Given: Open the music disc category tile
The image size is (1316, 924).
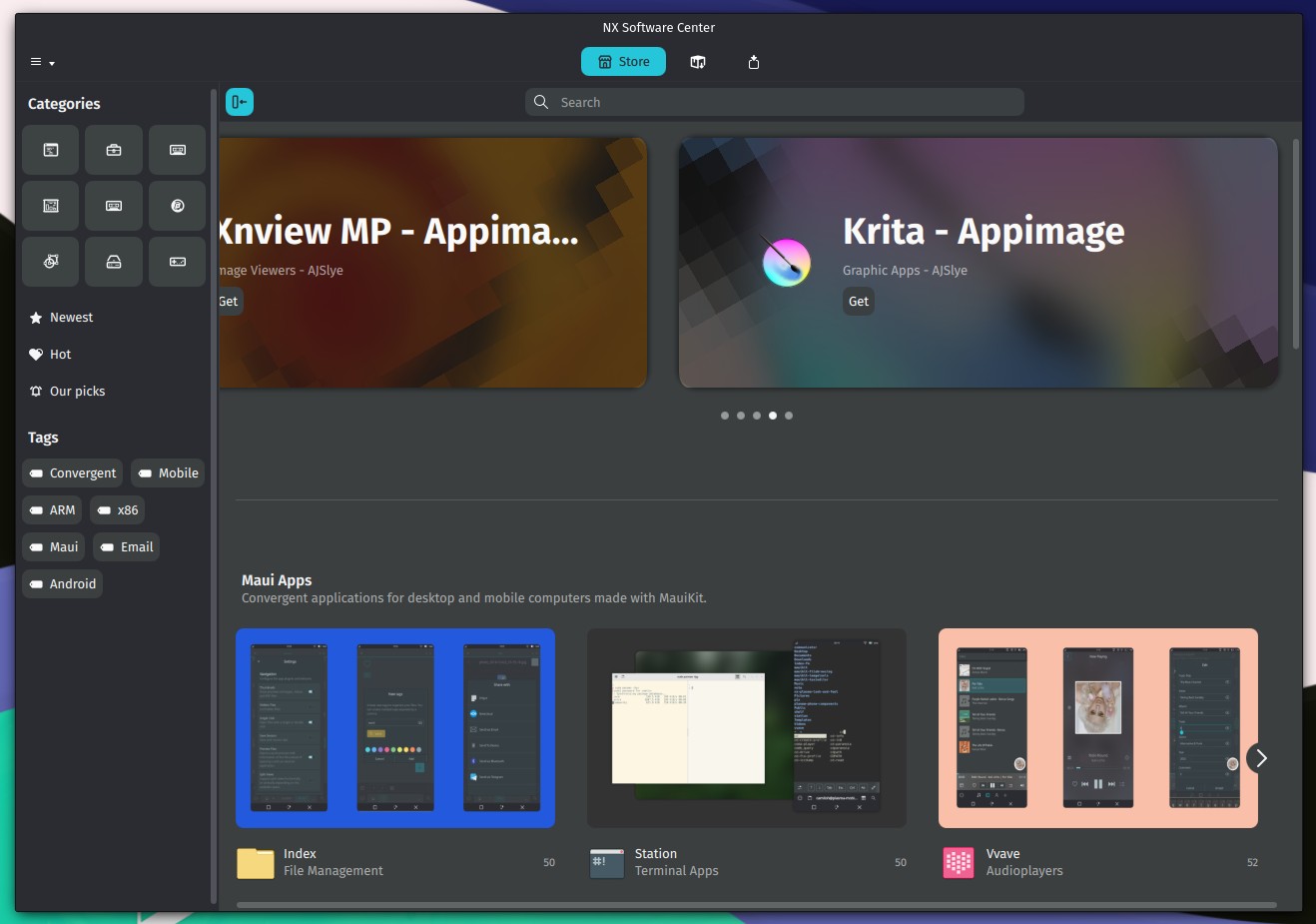Looking at the screenshot, I should point(178,206).
